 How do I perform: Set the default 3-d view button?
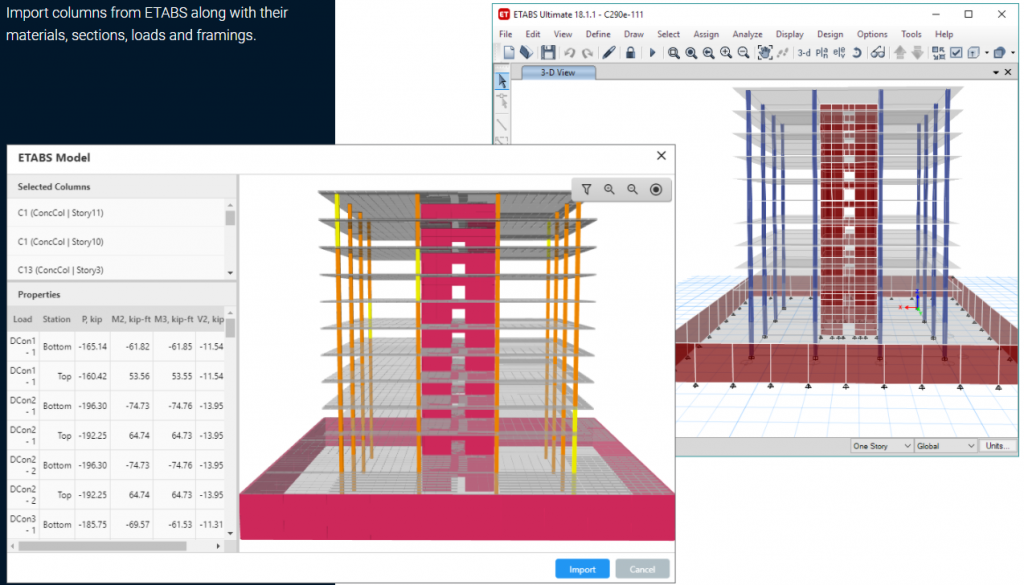804,53
